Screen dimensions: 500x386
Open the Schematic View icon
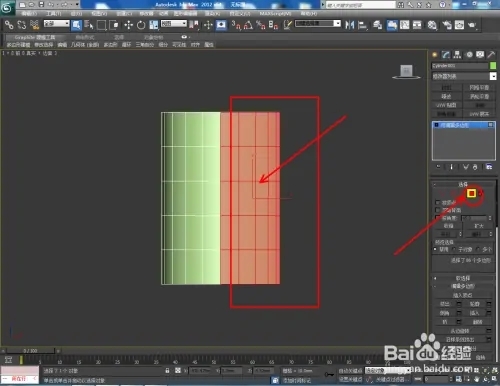[x=417, y=25]
